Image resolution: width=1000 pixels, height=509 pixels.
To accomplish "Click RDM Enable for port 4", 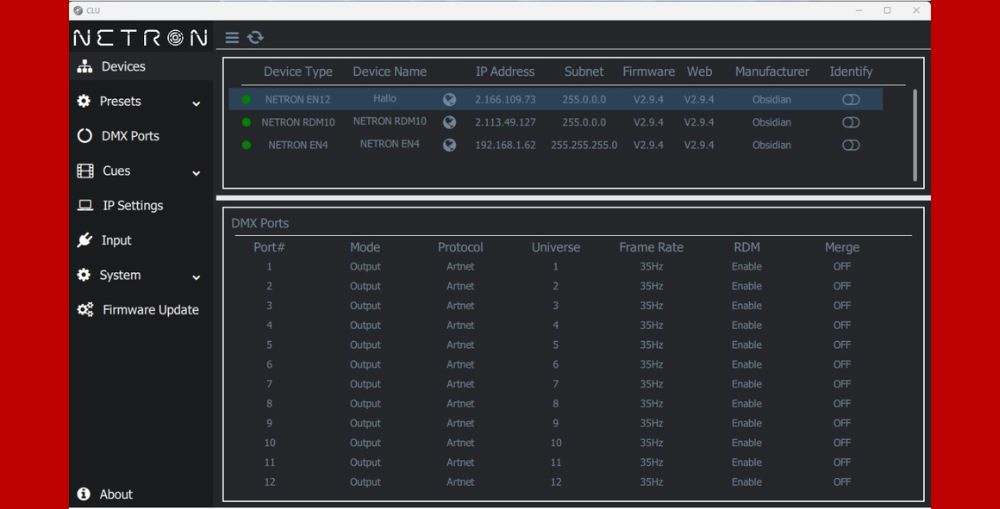I will pos(747,325).
